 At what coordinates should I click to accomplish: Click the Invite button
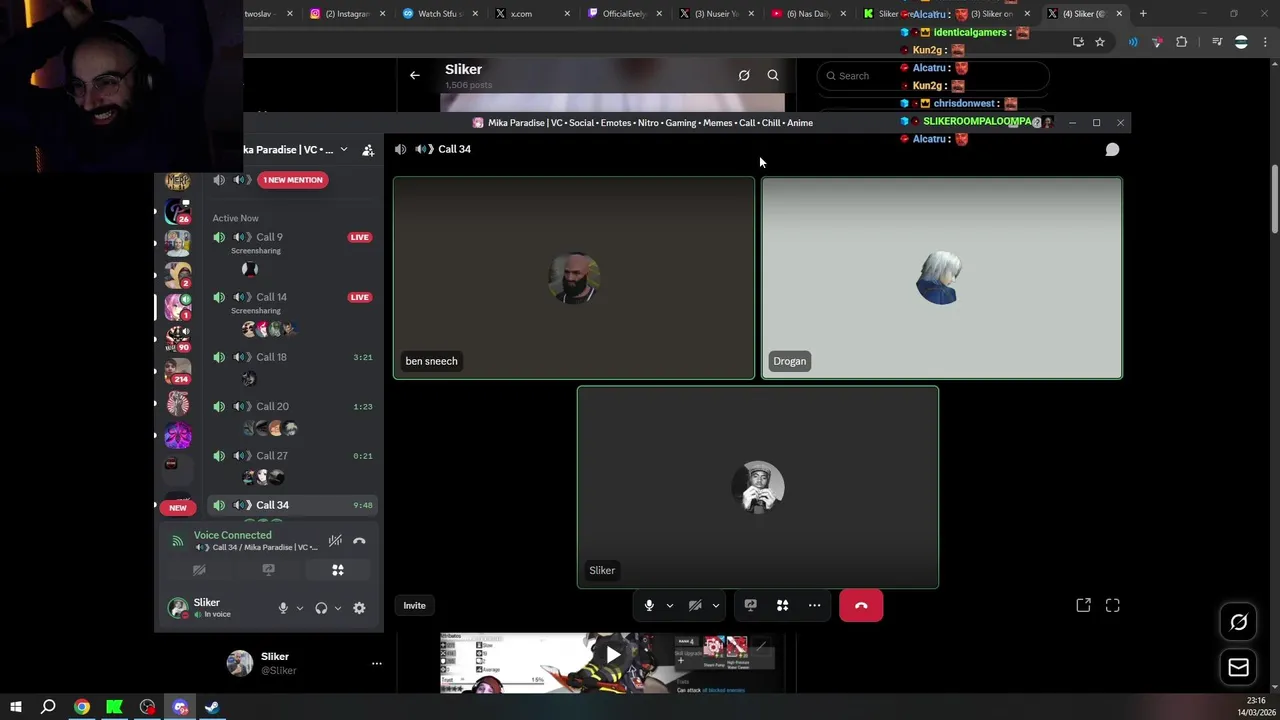point(414,605)
